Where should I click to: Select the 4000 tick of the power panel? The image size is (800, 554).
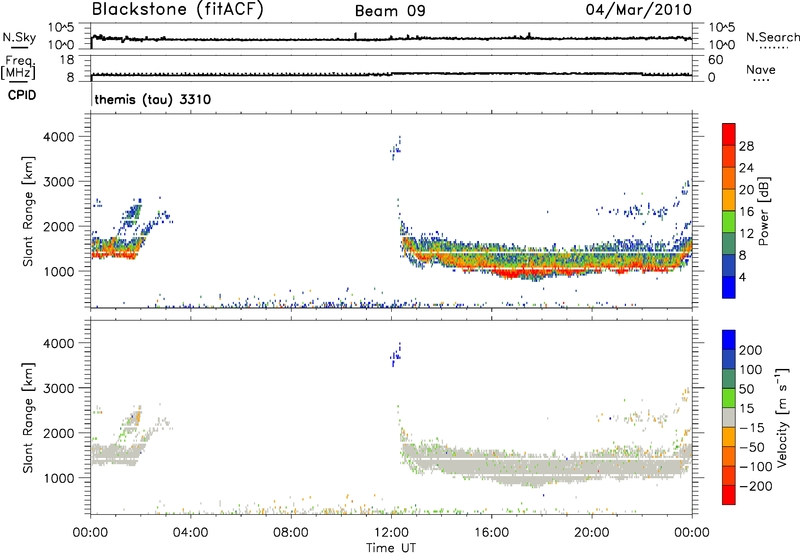click(x=58, y=137)
